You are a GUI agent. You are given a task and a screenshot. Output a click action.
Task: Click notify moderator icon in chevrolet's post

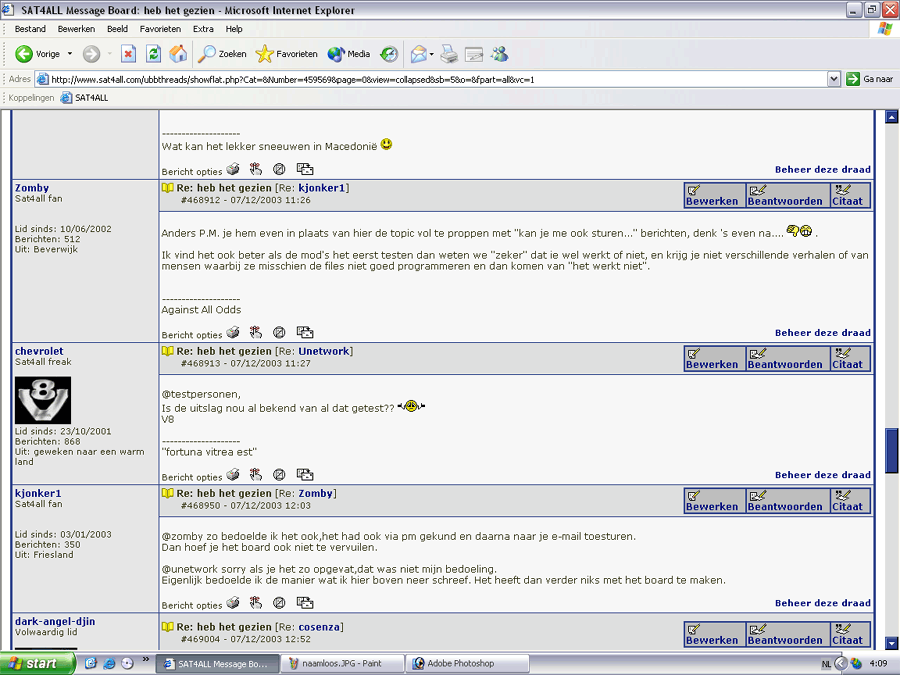pyautogui.click(x=279, y=474)
